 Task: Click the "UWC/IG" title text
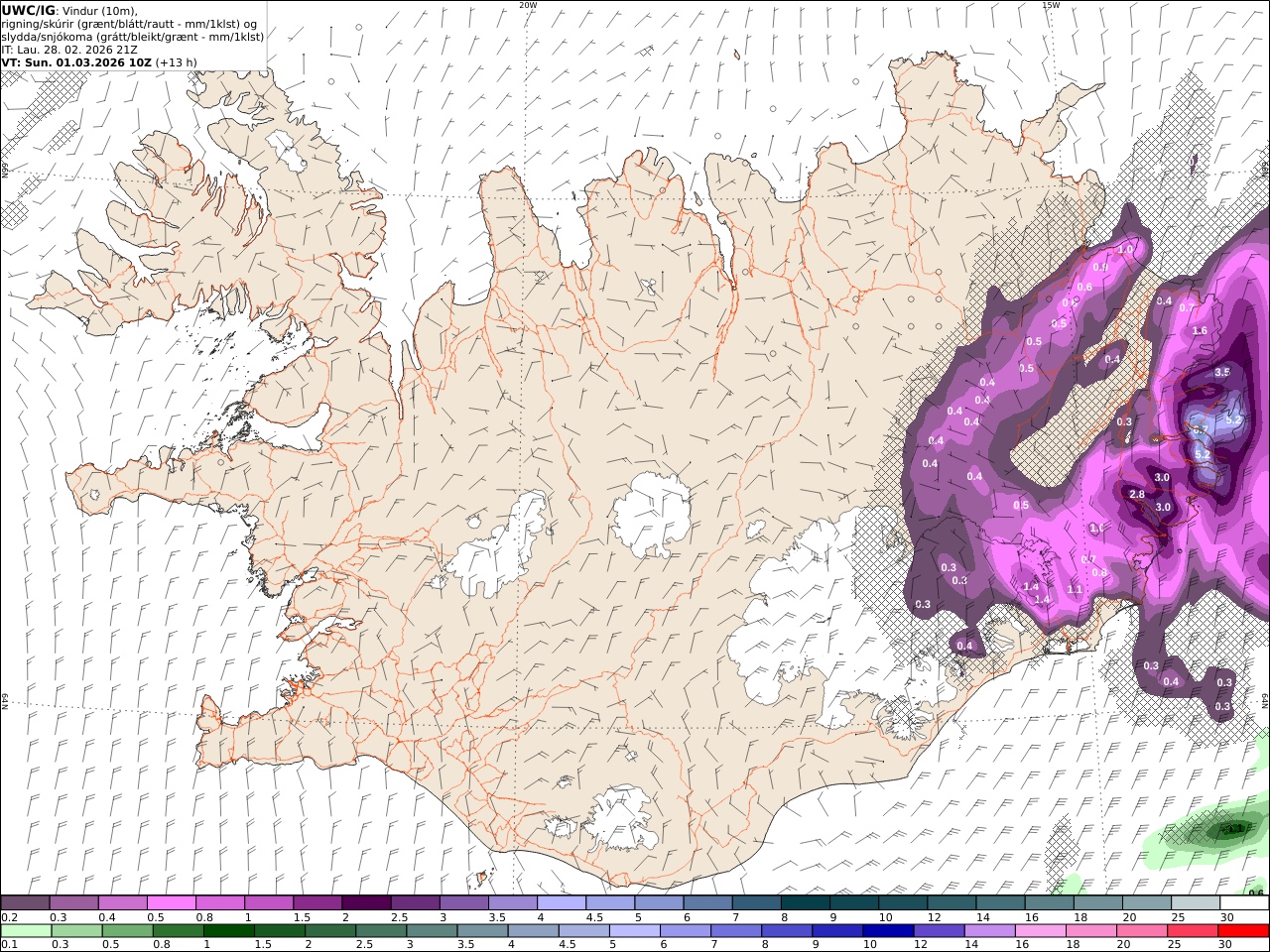29,10
